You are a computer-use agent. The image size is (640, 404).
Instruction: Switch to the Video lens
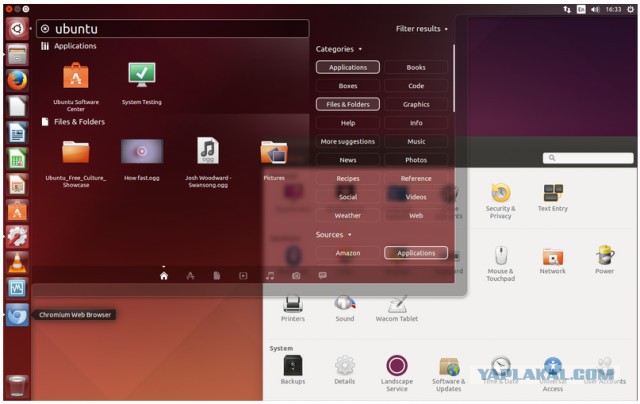[x=243, y=276]
